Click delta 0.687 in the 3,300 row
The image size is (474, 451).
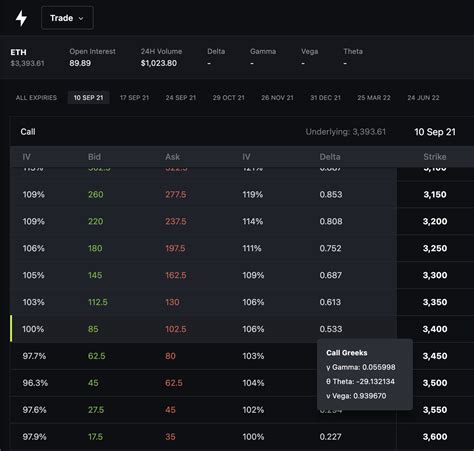point(330,275)
